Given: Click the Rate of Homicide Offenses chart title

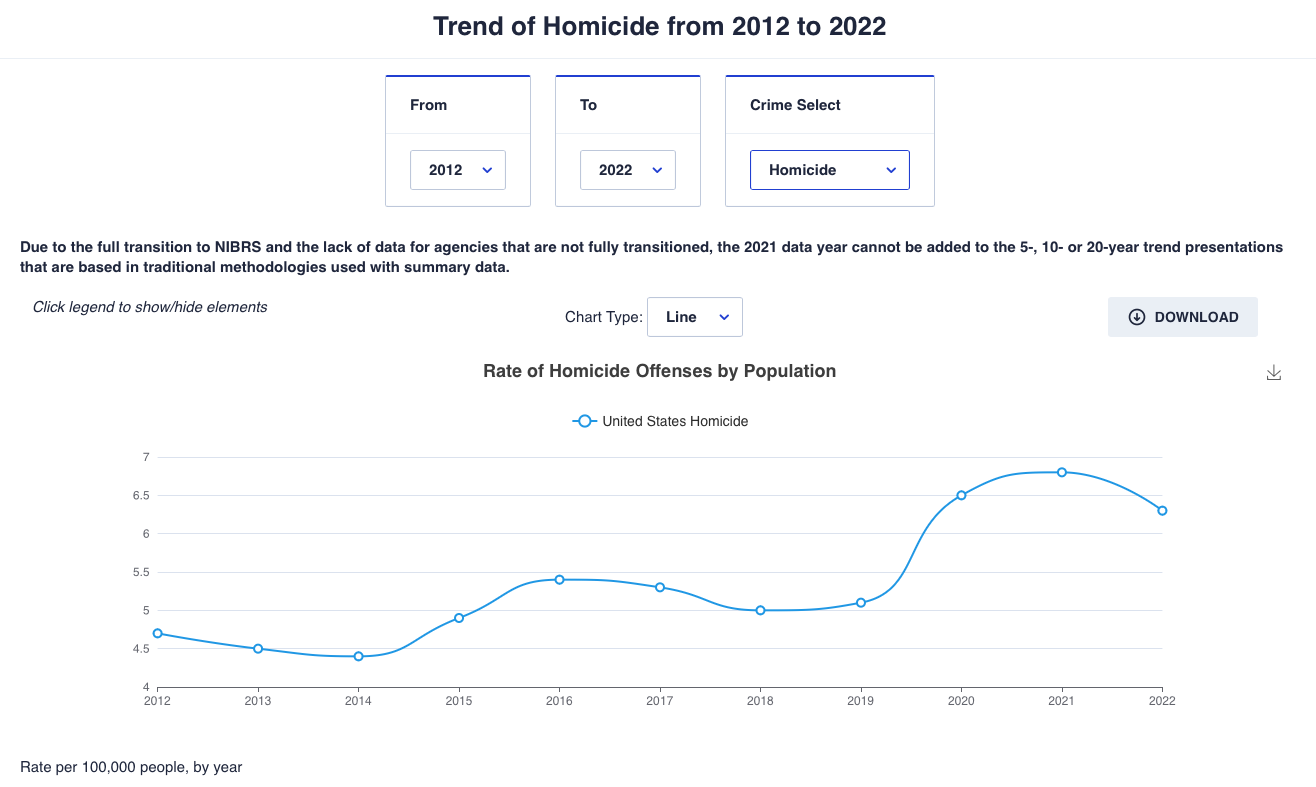Looking at the screenshot, I should point(659,371).
